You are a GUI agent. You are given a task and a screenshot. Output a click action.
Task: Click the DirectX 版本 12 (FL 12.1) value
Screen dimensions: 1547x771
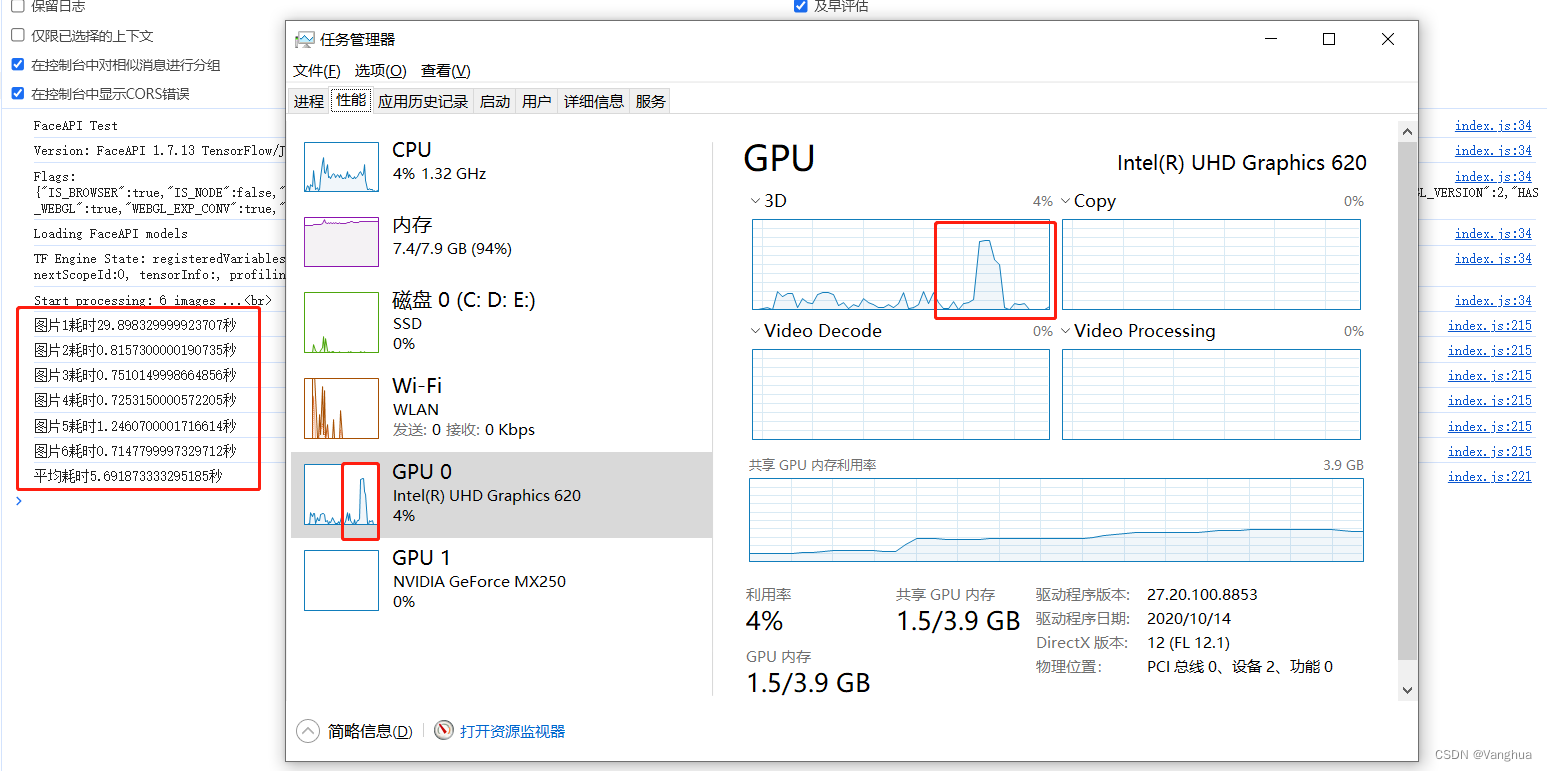coord(1188,642)
